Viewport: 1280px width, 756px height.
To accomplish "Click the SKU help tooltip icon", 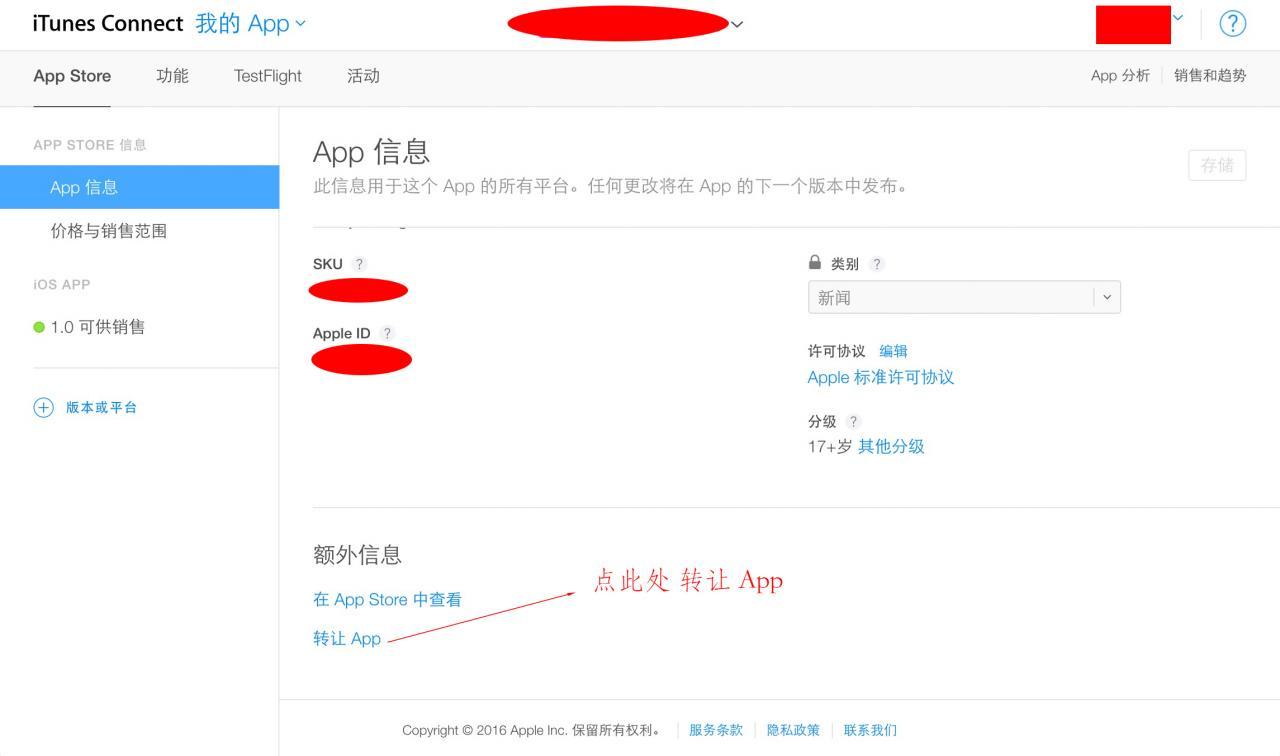I will (359, 264).
